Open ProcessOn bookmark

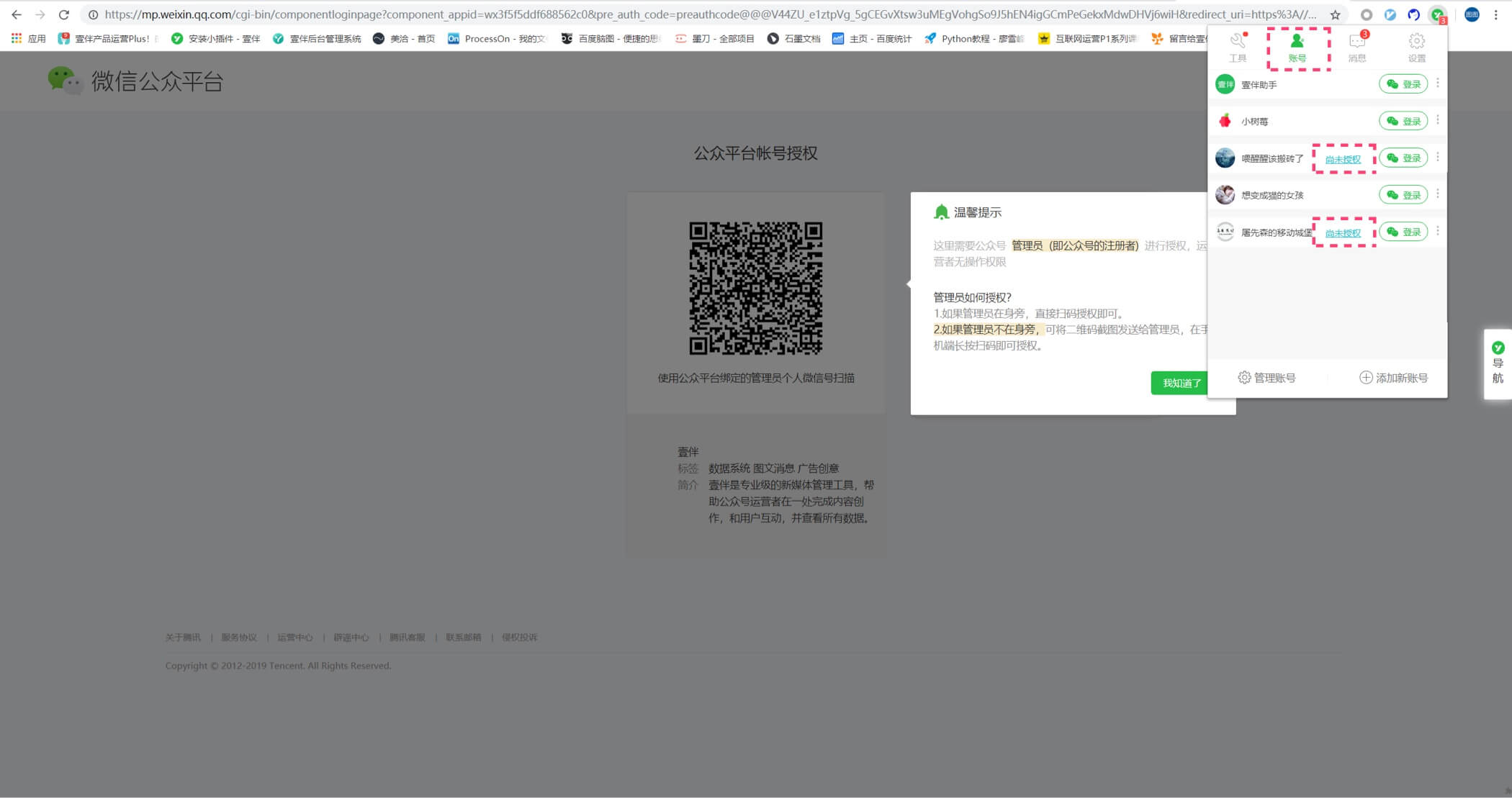497,39
